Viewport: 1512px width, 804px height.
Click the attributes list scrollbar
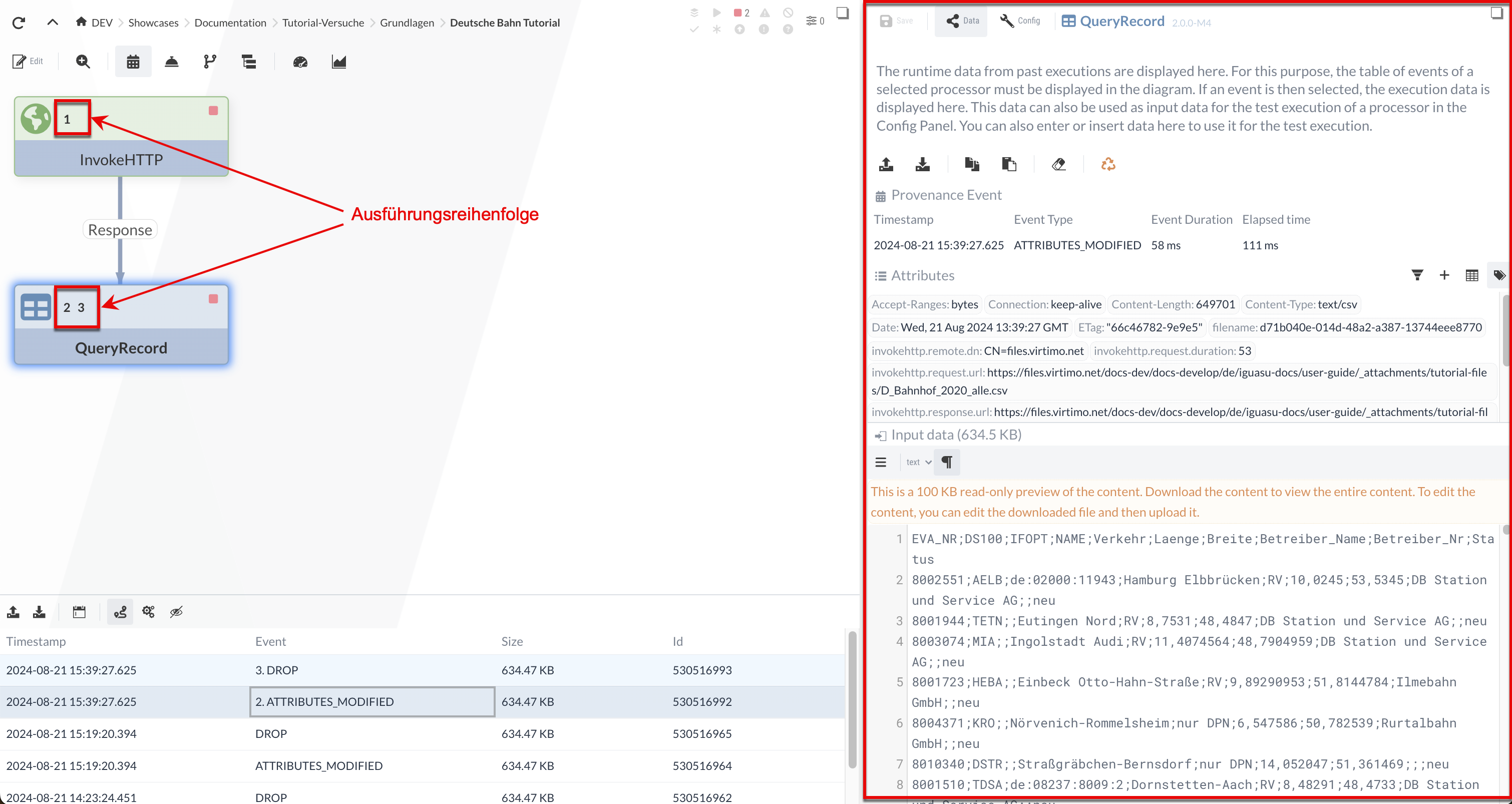coord(1506,331)
